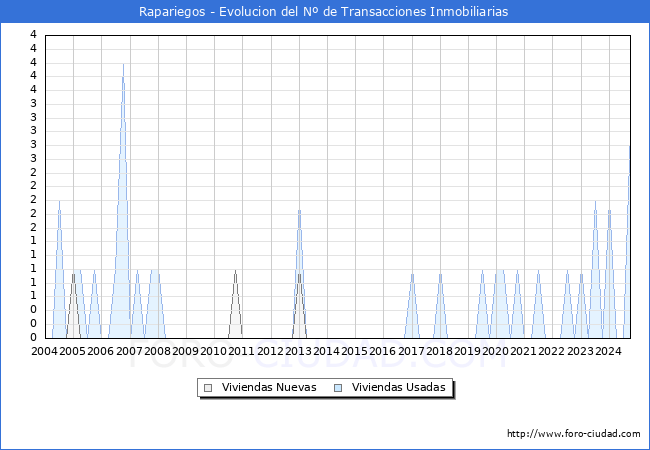Select the 2008 x-axis label
Image resolution: width=650 pixels, height=450 pixels.
pyautogui.click(x=158, y=351)
